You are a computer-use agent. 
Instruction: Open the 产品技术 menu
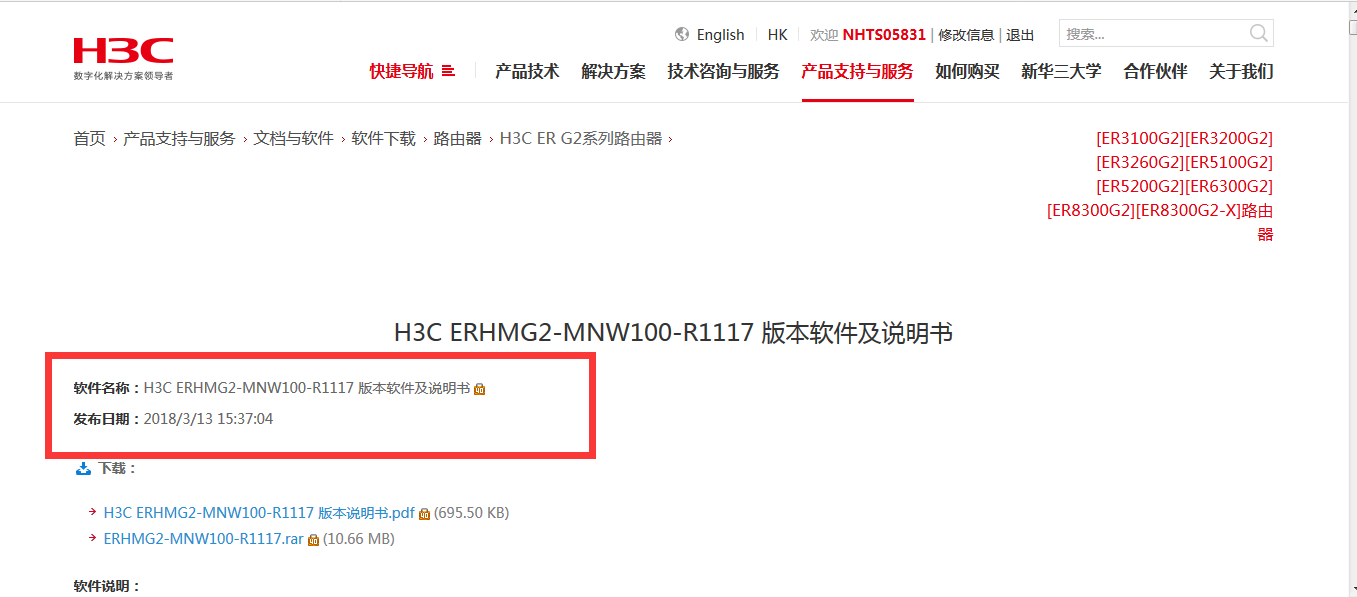(x=527, y=71)
